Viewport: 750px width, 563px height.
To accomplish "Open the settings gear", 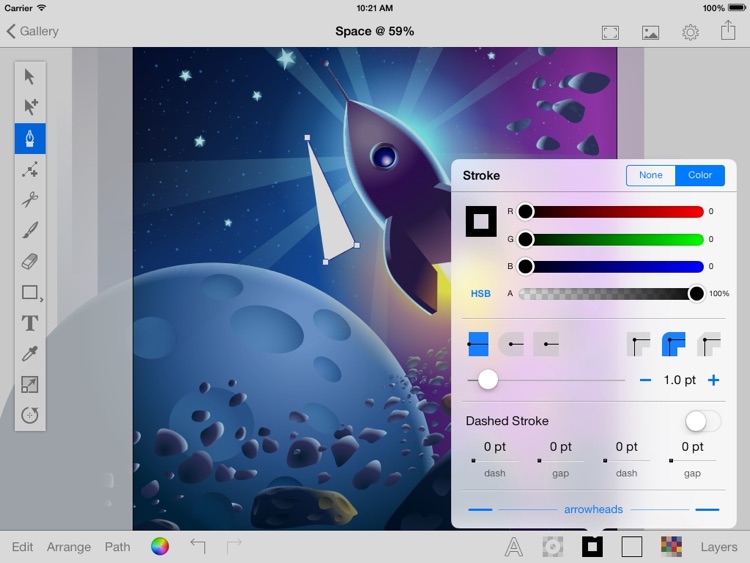I will point(690,32).
